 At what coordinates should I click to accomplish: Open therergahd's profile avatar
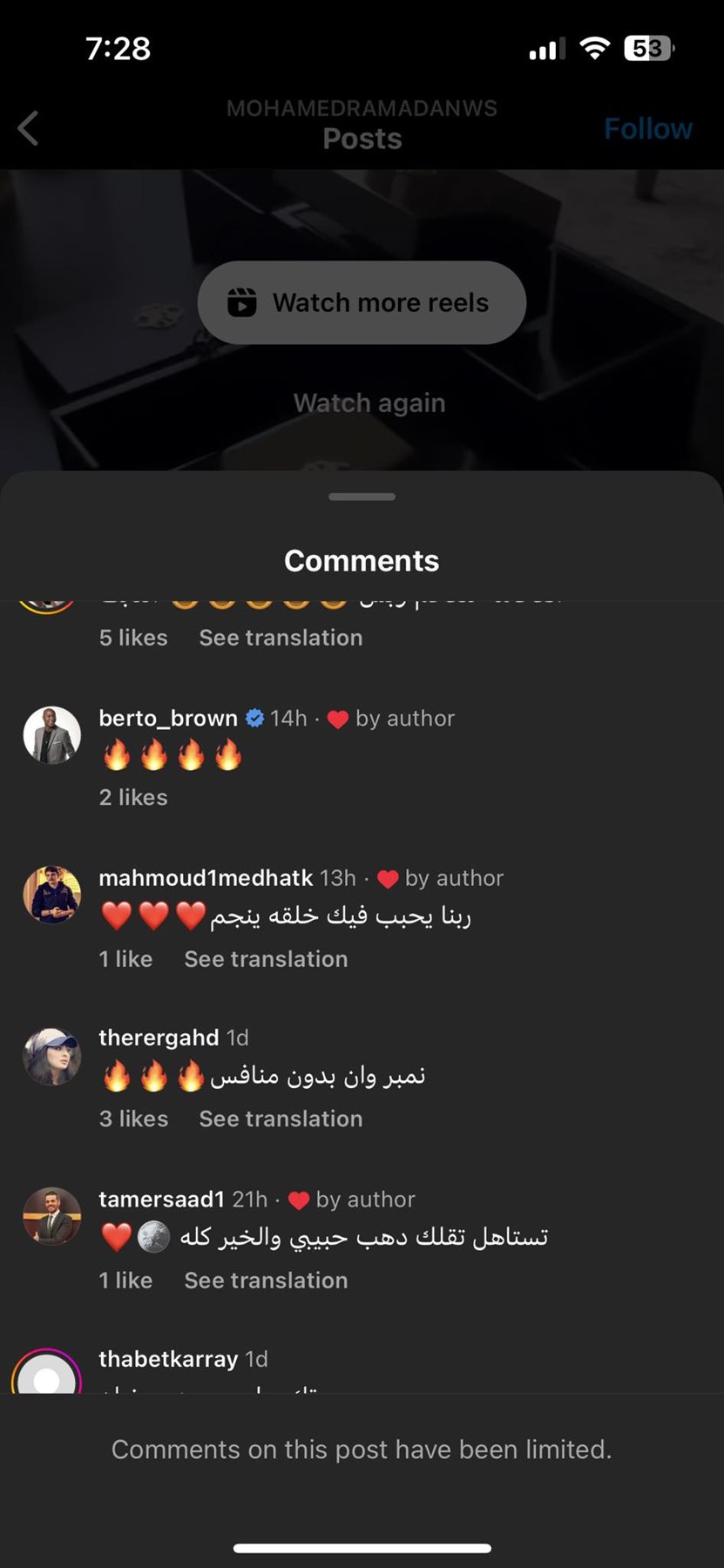point(51,1056)
